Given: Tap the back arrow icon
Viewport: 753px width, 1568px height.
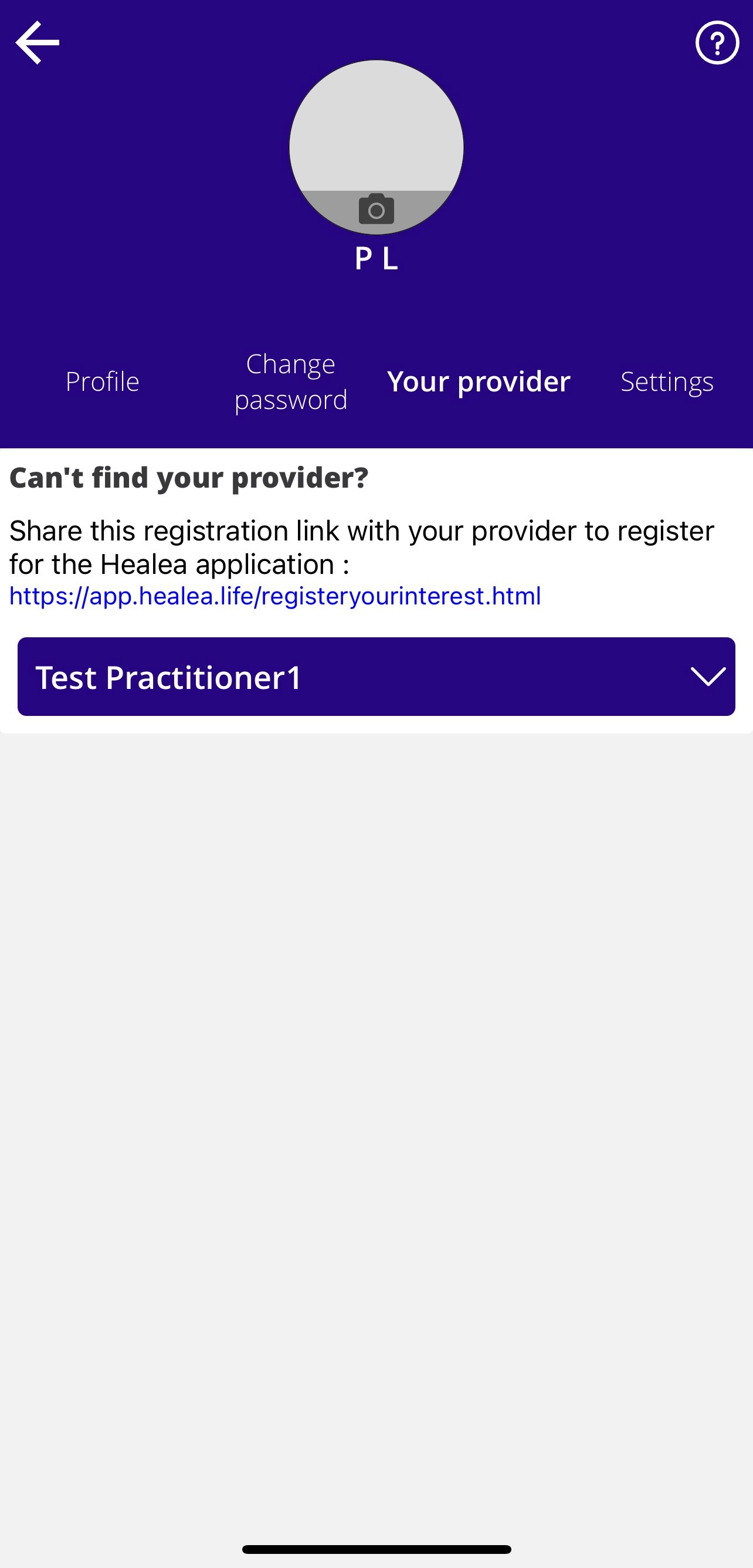Looking at the screenshot, I should (x=37, y=43).
